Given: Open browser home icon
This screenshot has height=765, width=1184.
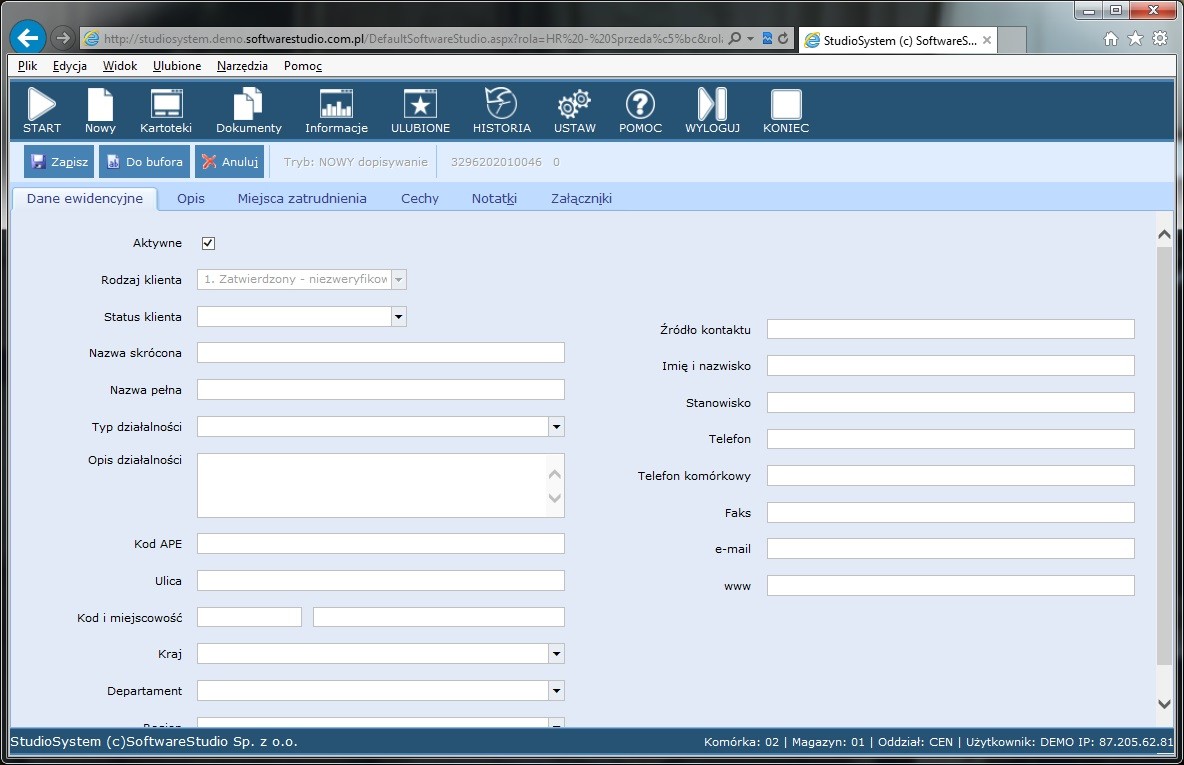Looking at the screenshot, I should point(1111,39).
